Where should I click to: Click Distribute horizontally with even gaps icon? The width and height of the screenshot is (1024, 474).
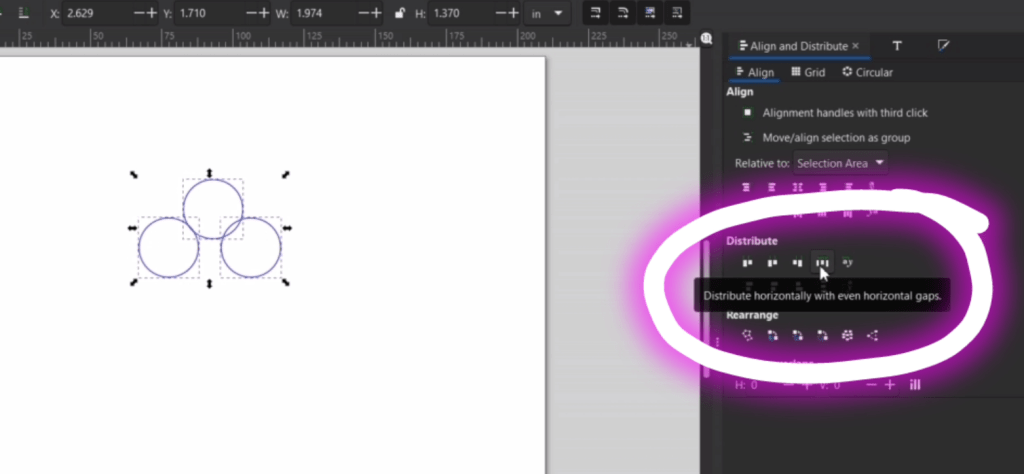click(821, 263)
